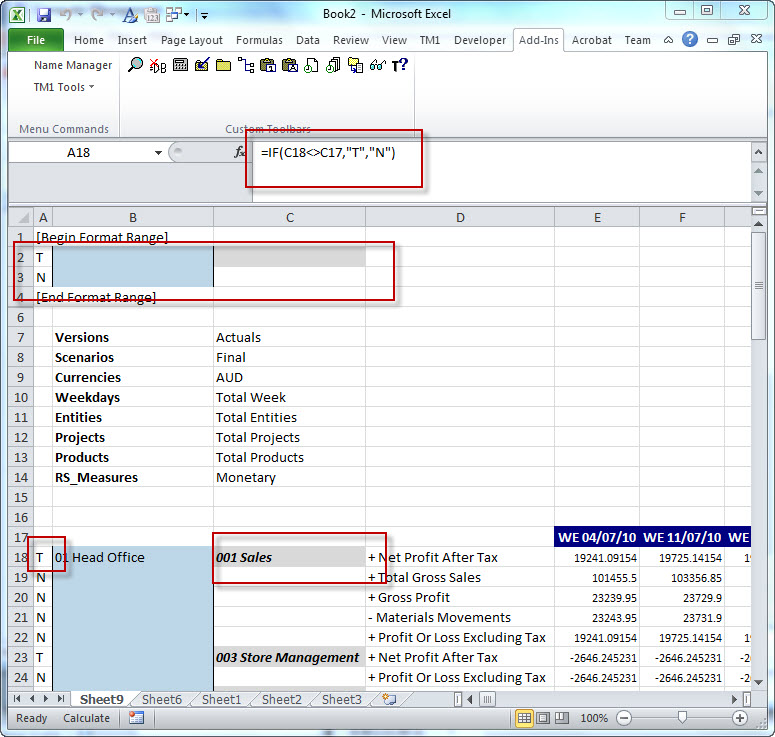Click the Name Box showing A18

pyautogui.click(x=79, y=153)
